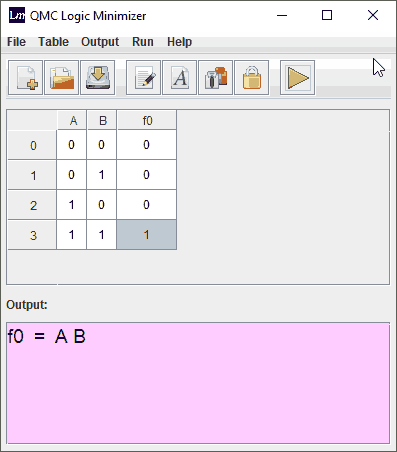397x452 pixels.
Task: Click the copy clipboard toolbar icon
Action: click(215, 78)
